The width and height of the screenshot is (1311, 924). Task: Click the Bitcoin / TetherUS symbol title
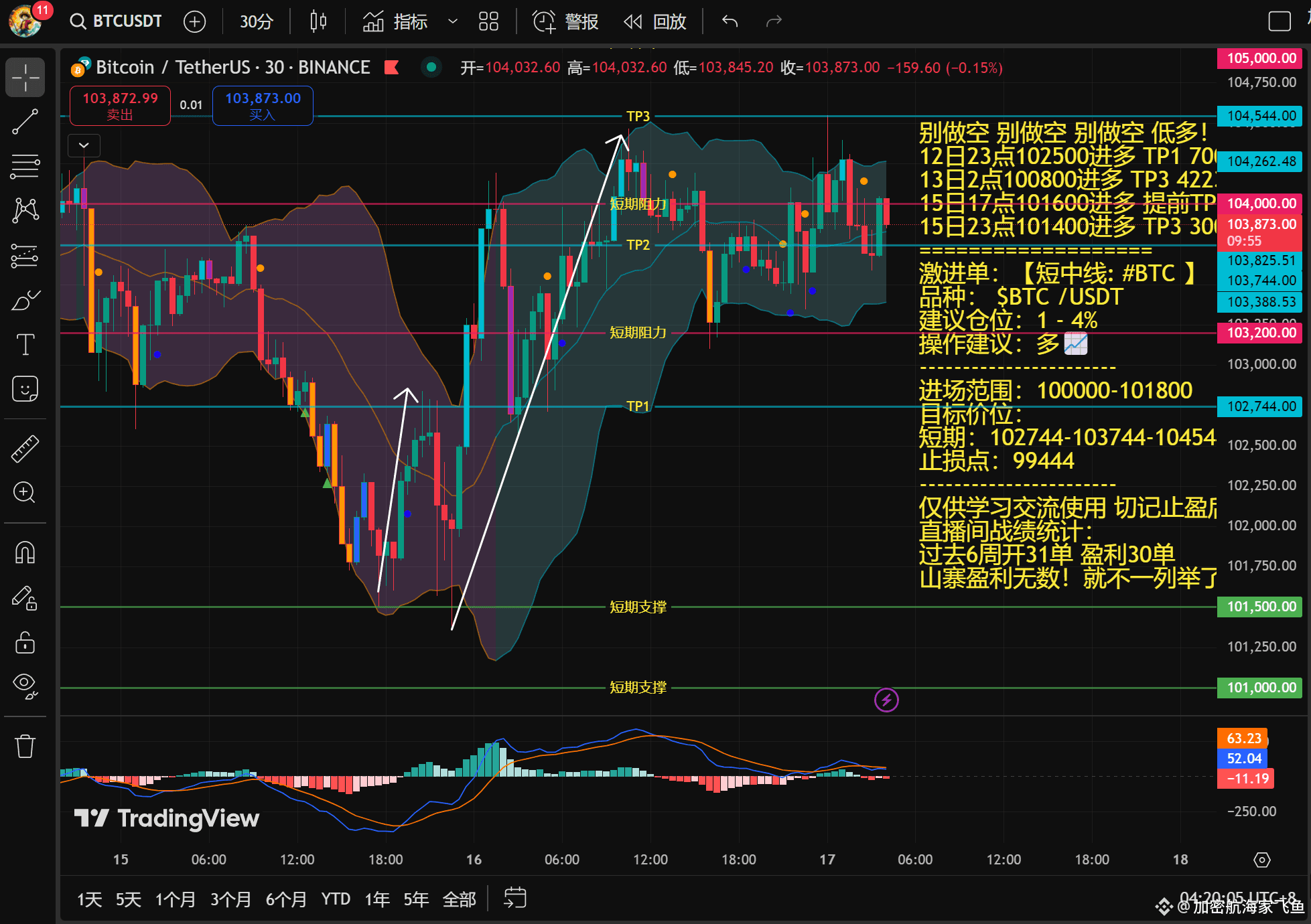coord(232,67)
